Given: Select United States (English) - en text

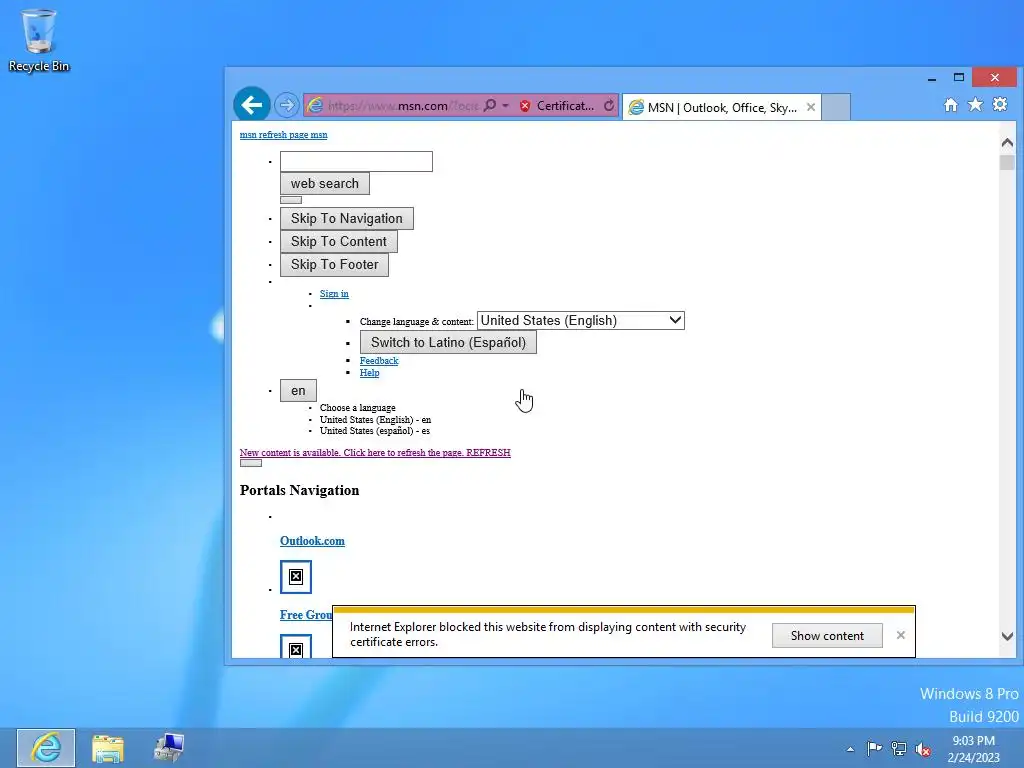Looking at the screenshot, I should tap(375, 419).
